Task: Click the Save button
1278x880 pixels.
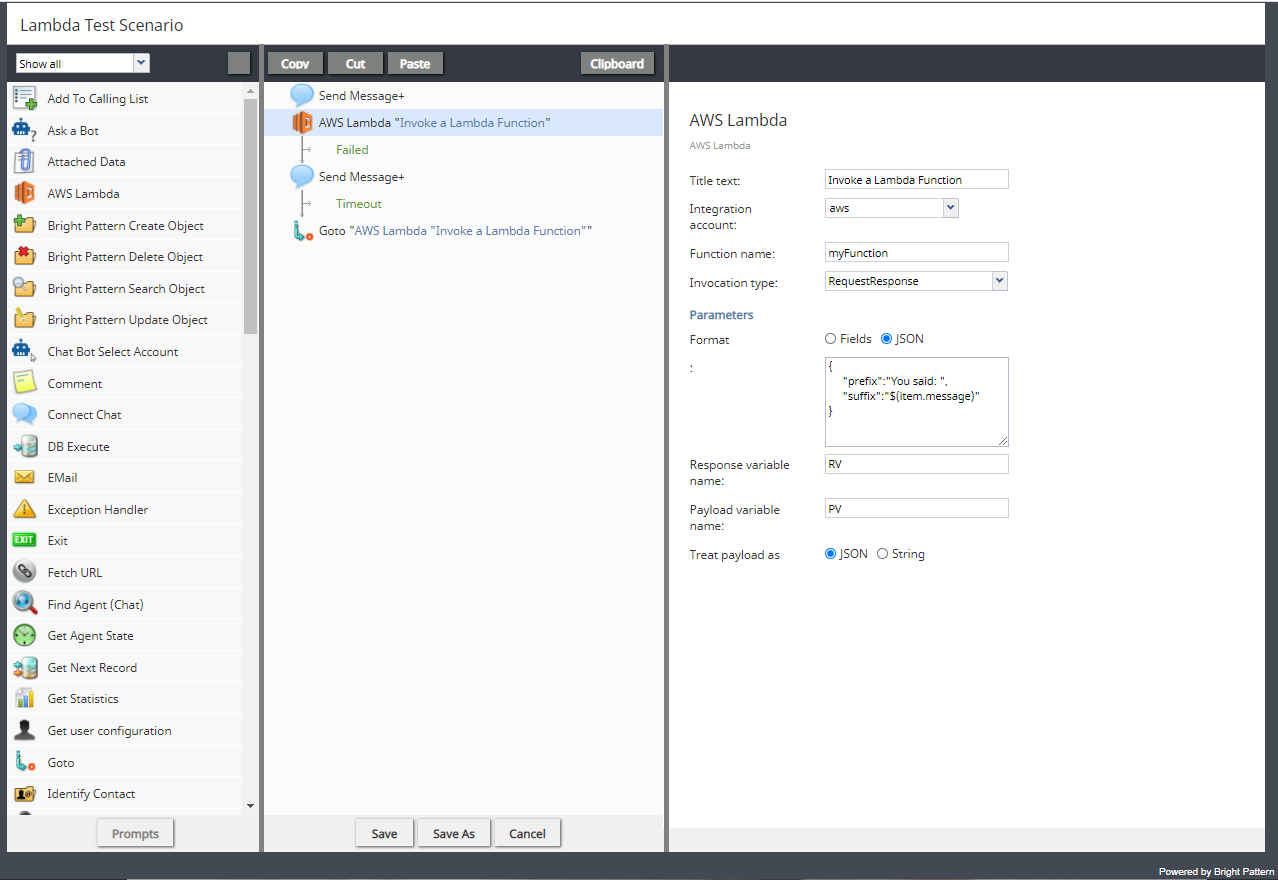Action: tap(384, 833)
